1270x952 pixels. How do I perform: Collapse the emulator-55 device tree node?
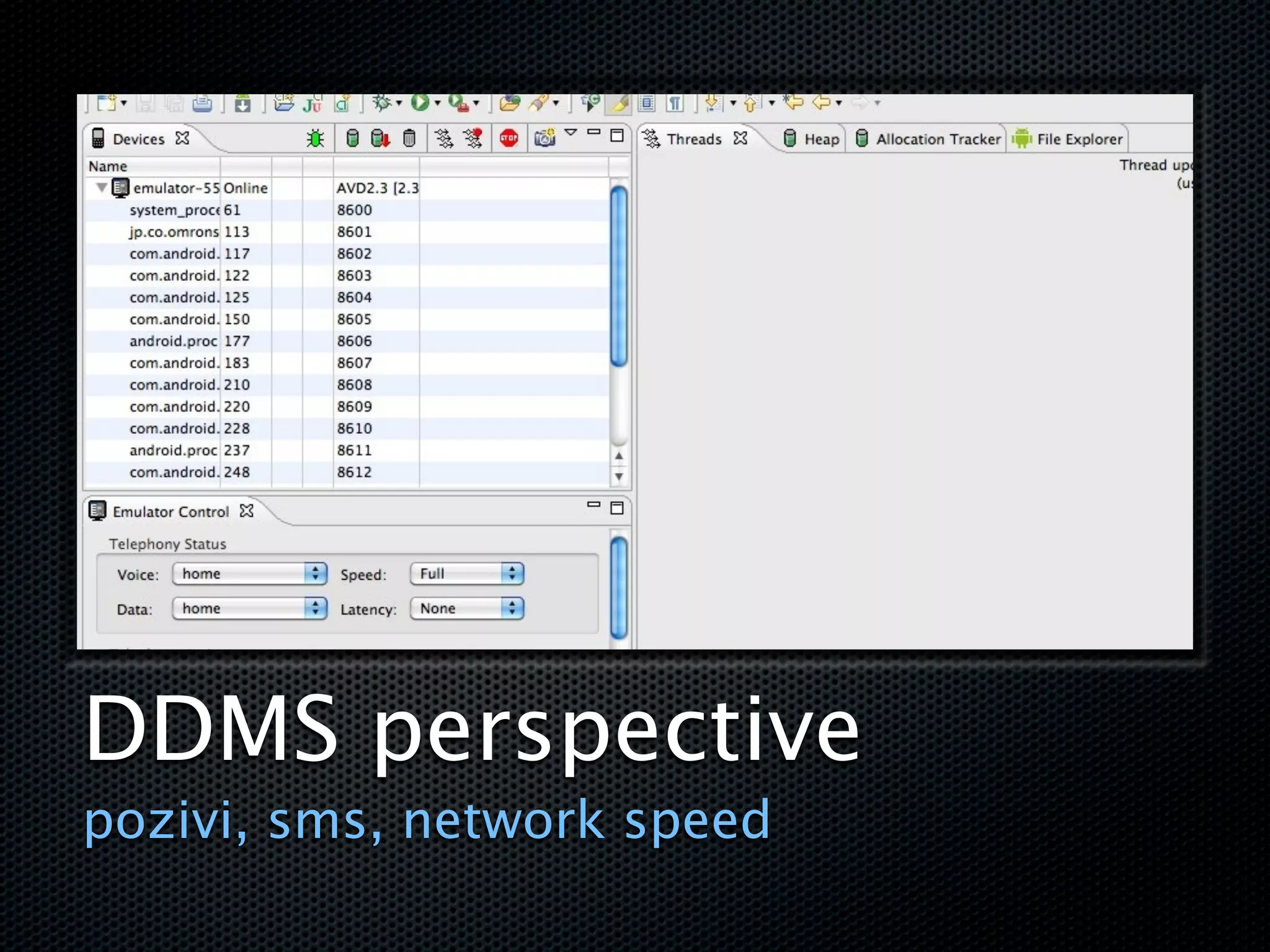(x=101, y=187)
